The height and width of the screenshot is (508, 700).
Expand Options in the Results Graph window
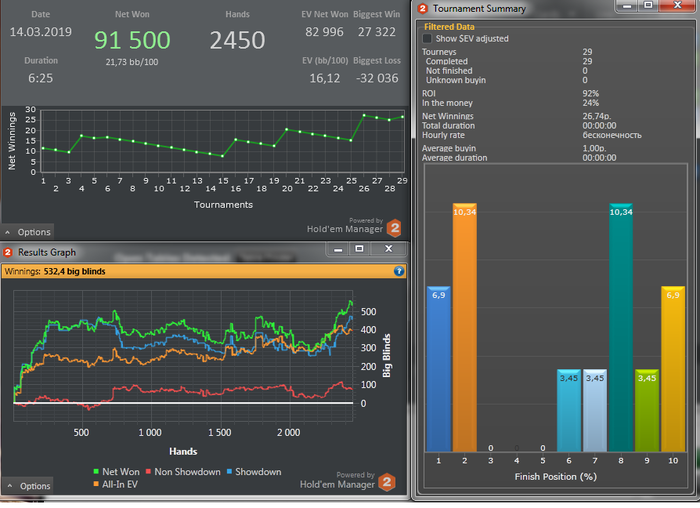[28, 486]
